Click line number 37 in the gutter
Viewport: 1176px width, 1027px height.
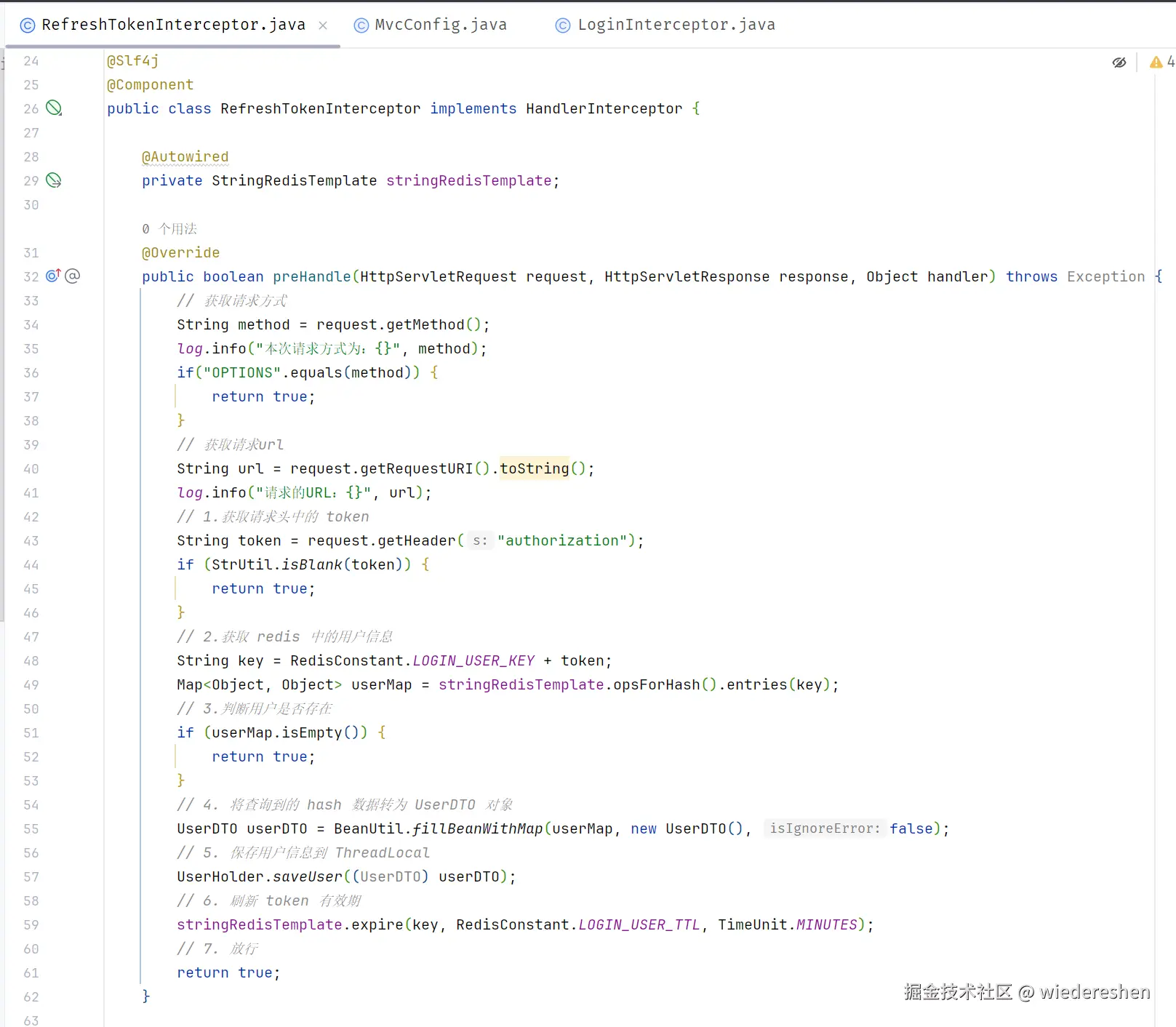point(31,396)
